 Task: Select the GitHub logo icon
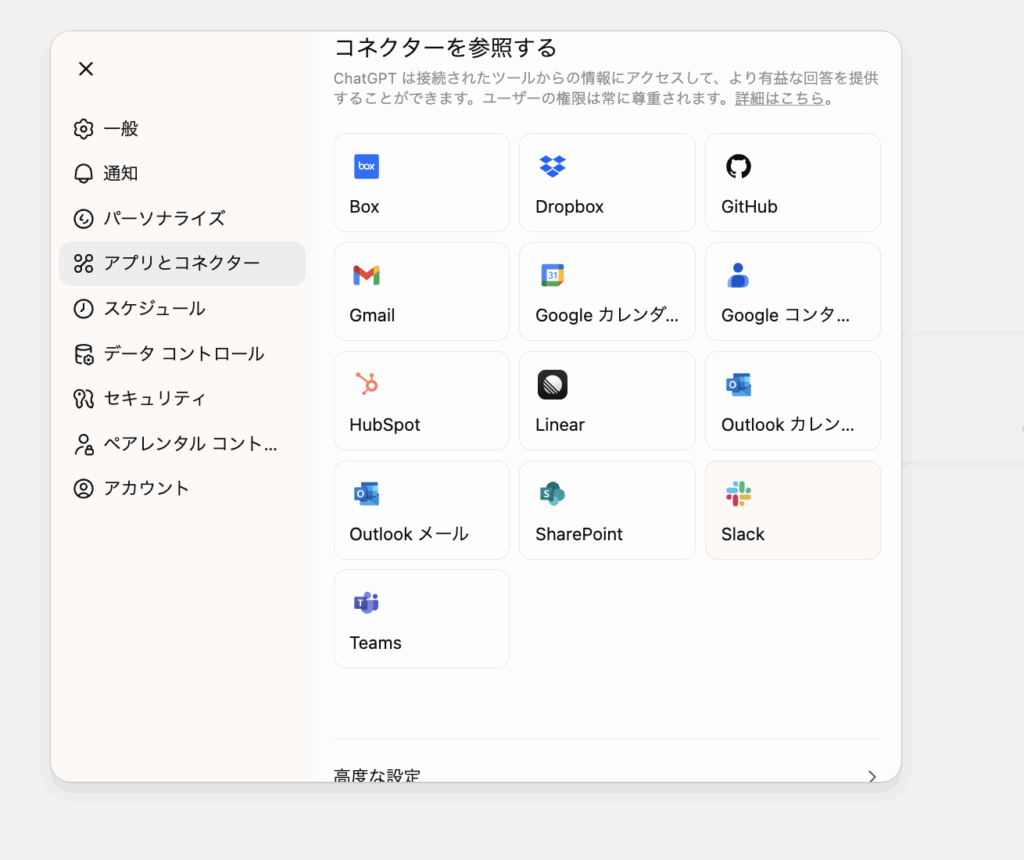click(x=738, y=166)
